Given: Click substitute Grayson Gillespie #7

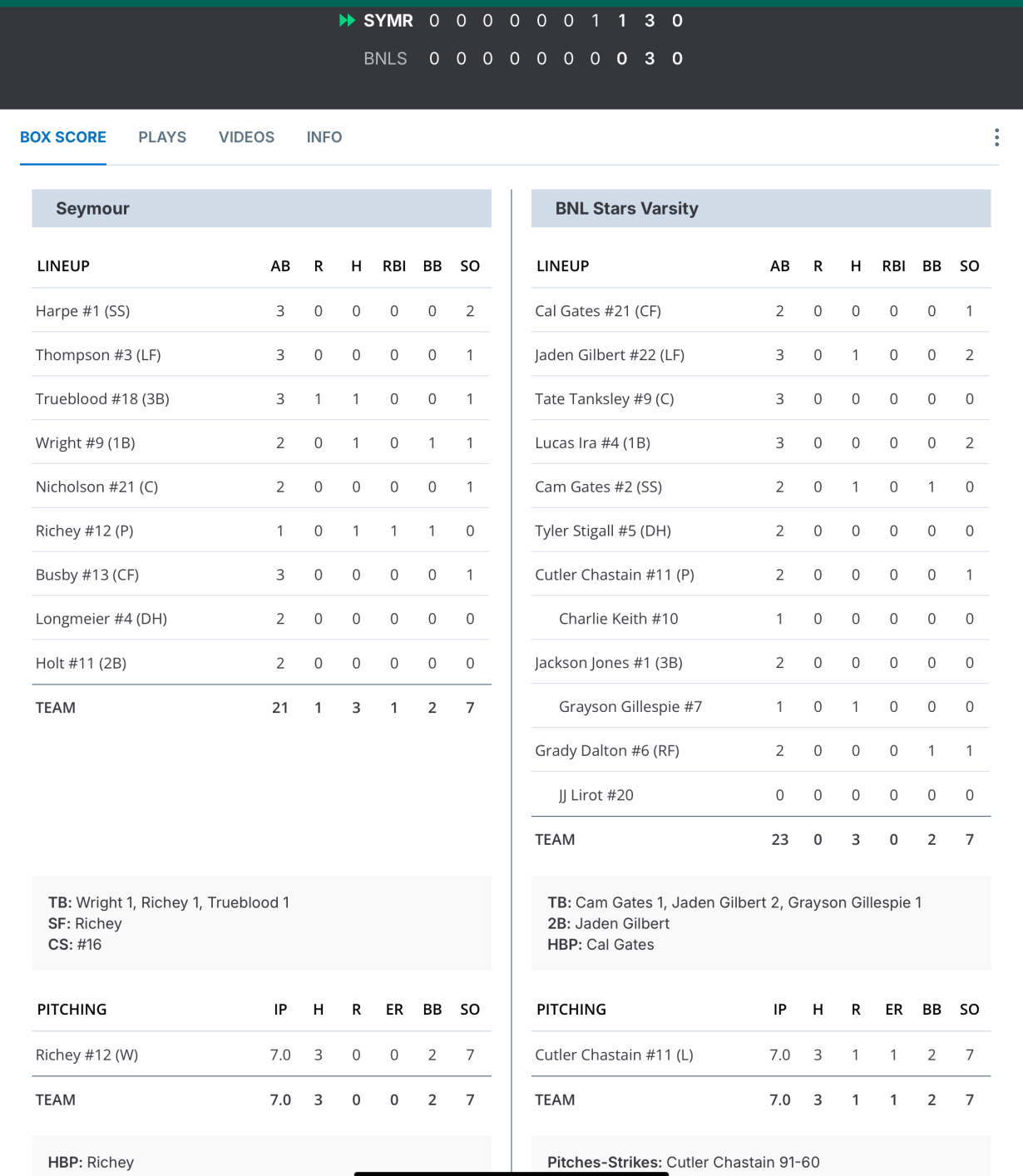Looking at the screenshot, I should point(630,707).
